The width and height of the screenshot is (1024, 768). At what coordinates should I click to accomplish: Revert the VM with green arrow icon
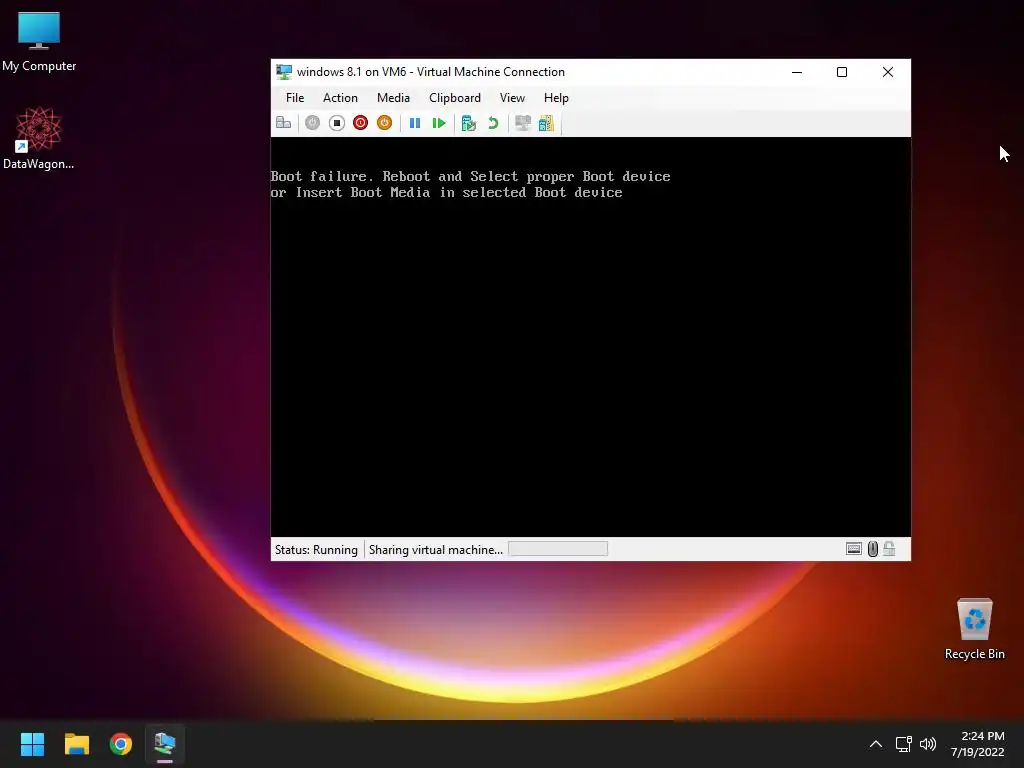tap(493, 123)
